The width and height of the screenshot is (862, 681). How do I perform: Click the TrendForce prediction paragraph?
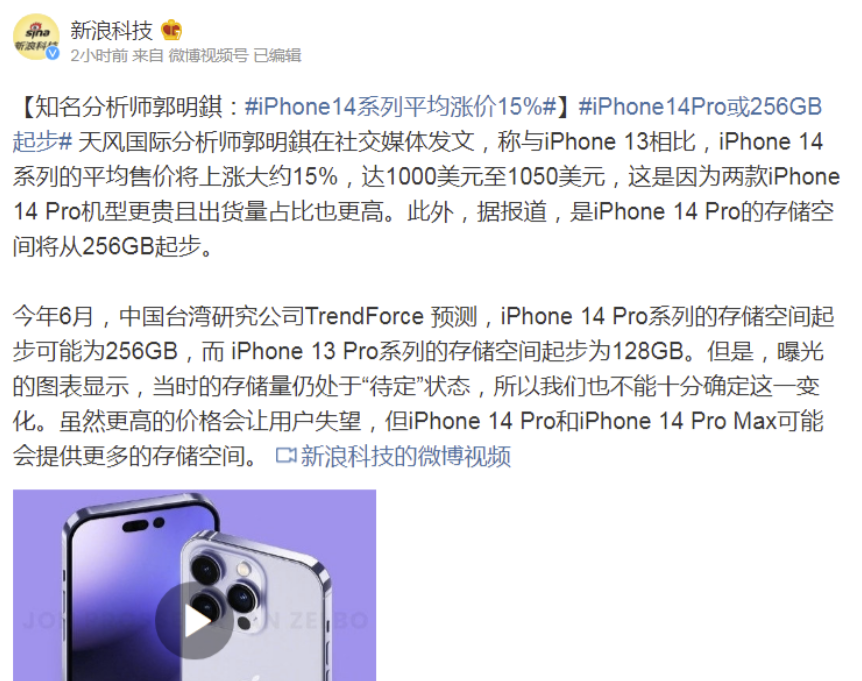[x=423, y=386]
